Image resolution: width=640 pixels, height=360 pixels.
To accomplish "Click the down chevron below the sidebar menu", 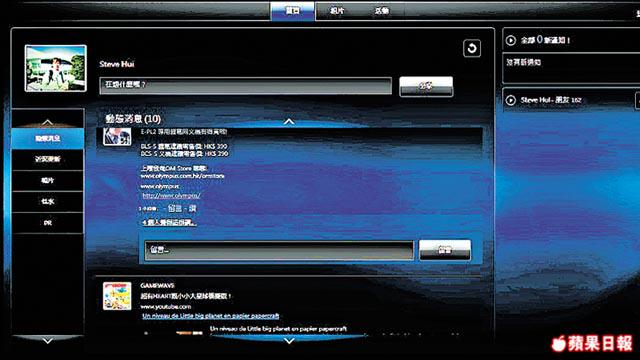I will pos(47,340).
